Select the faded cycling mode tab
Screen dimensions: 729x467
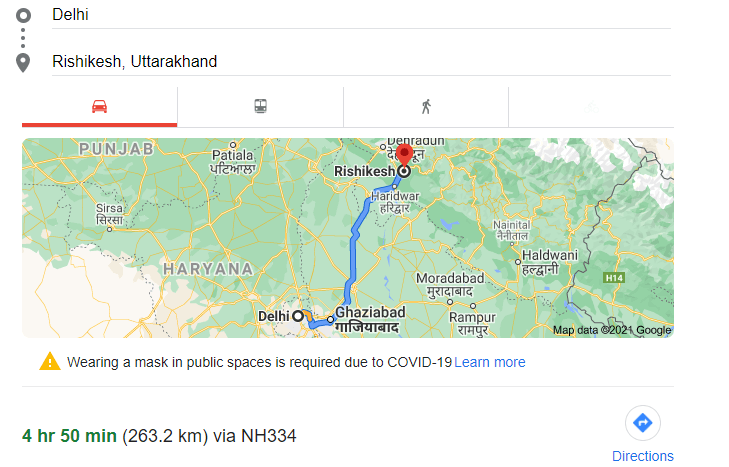[x=591, y=107]
